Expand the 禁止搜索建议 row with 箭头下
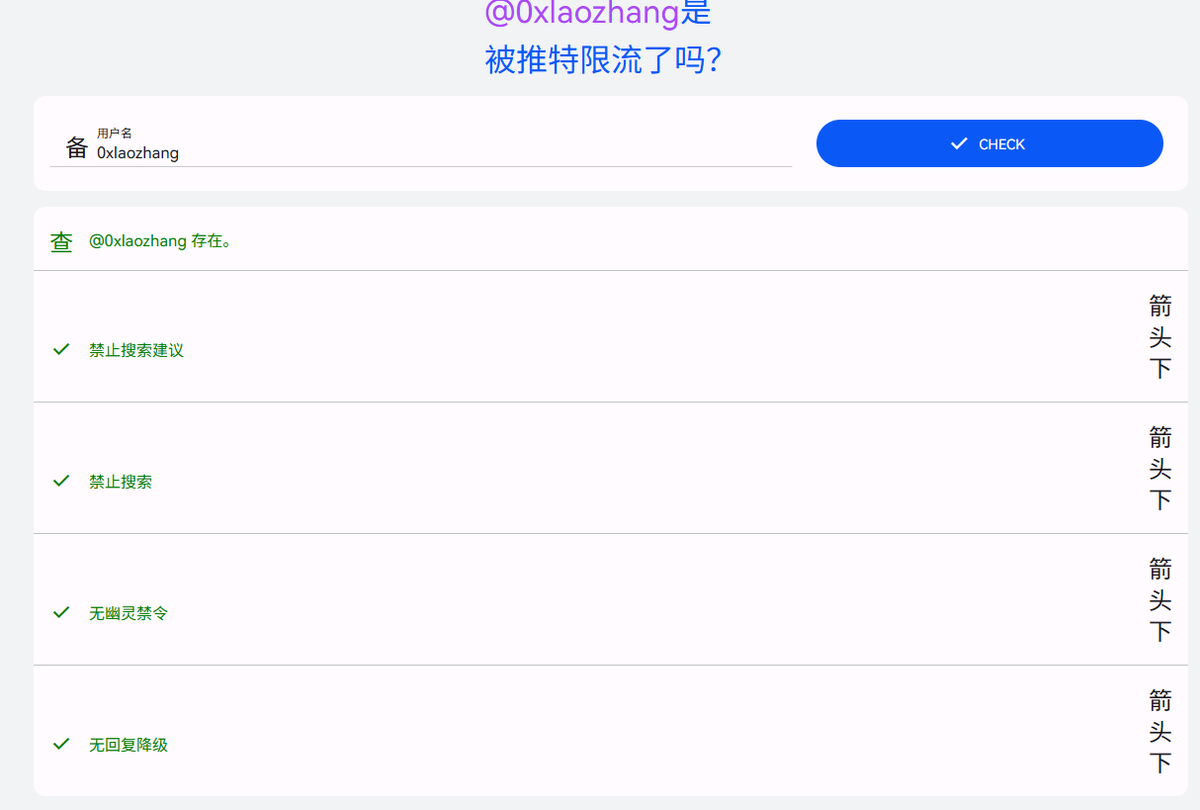Screen dimensions: 1200x810 coord(1160,336)
